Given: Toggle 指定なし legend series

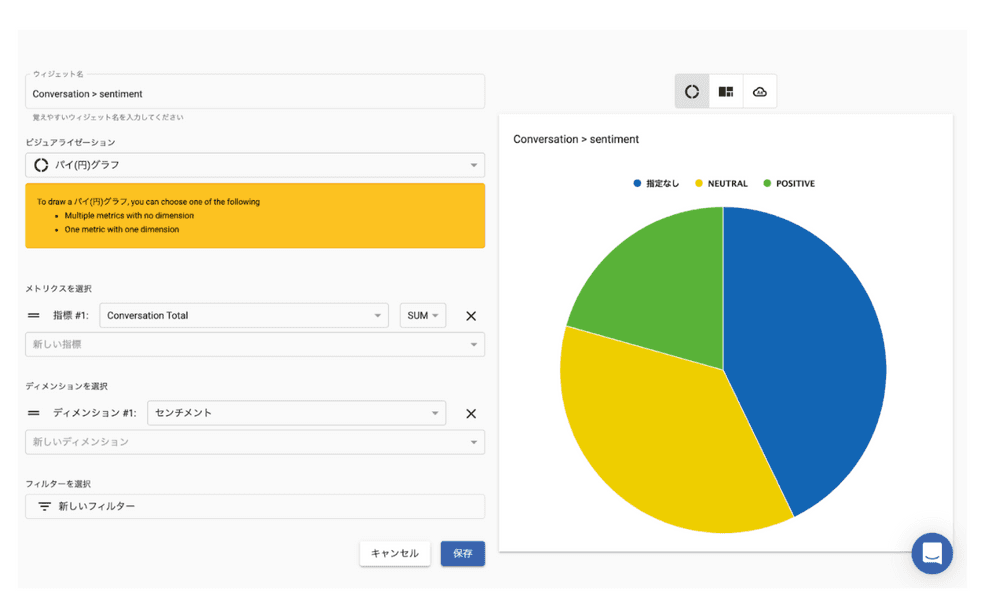Looking at the screenshot, I should coord(656,184).
